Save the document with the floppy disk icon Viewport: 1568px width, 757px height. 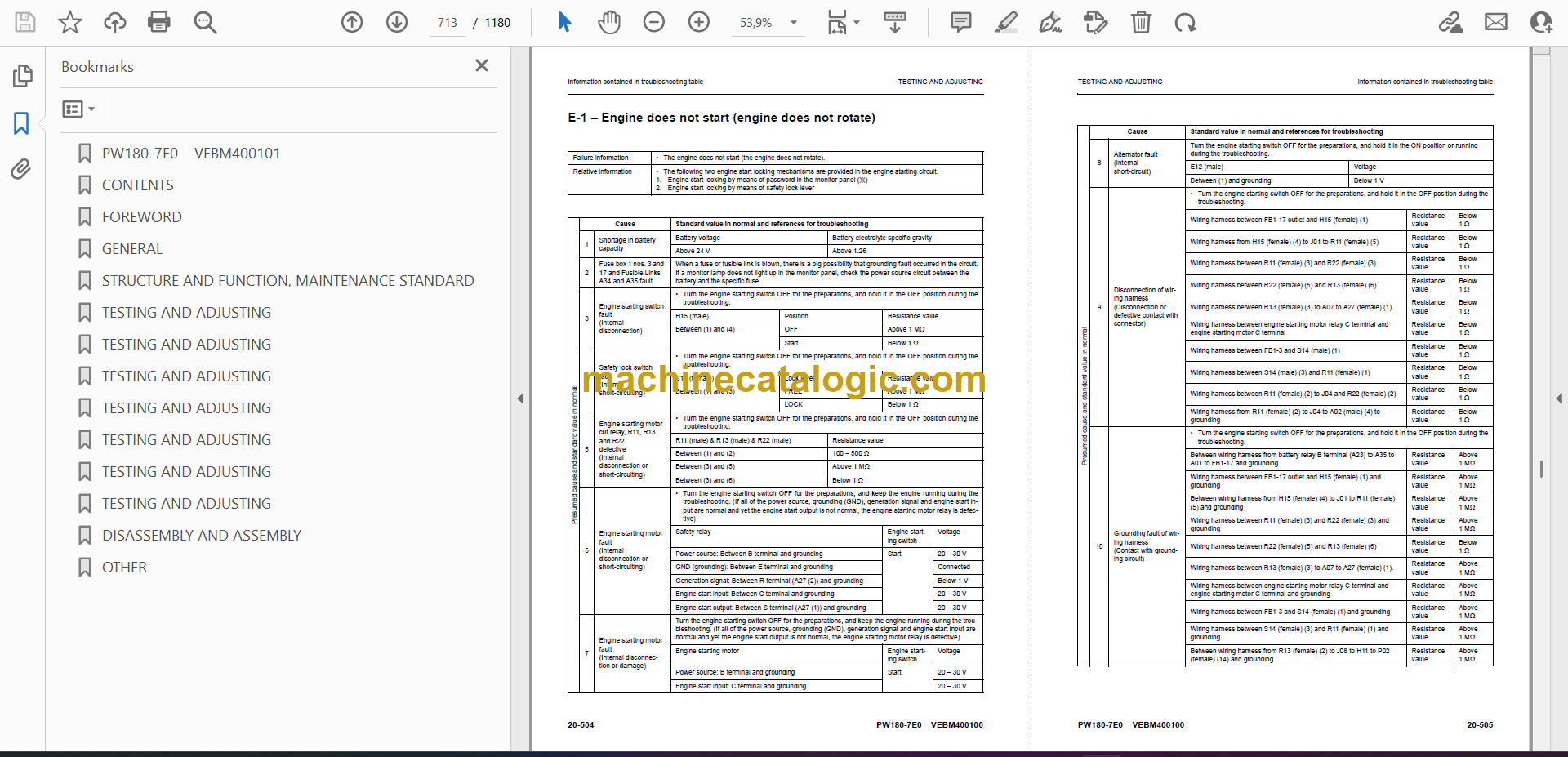point(25,22)
